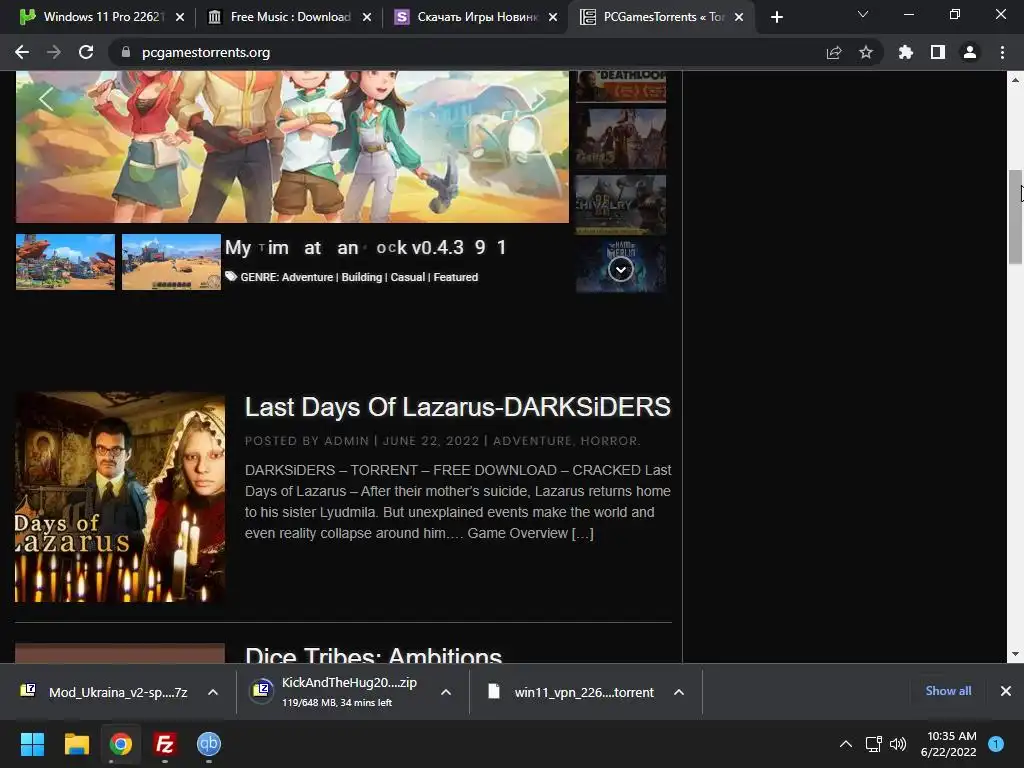Select the second sidebar game thumbnail

click(x=621, y=139)
